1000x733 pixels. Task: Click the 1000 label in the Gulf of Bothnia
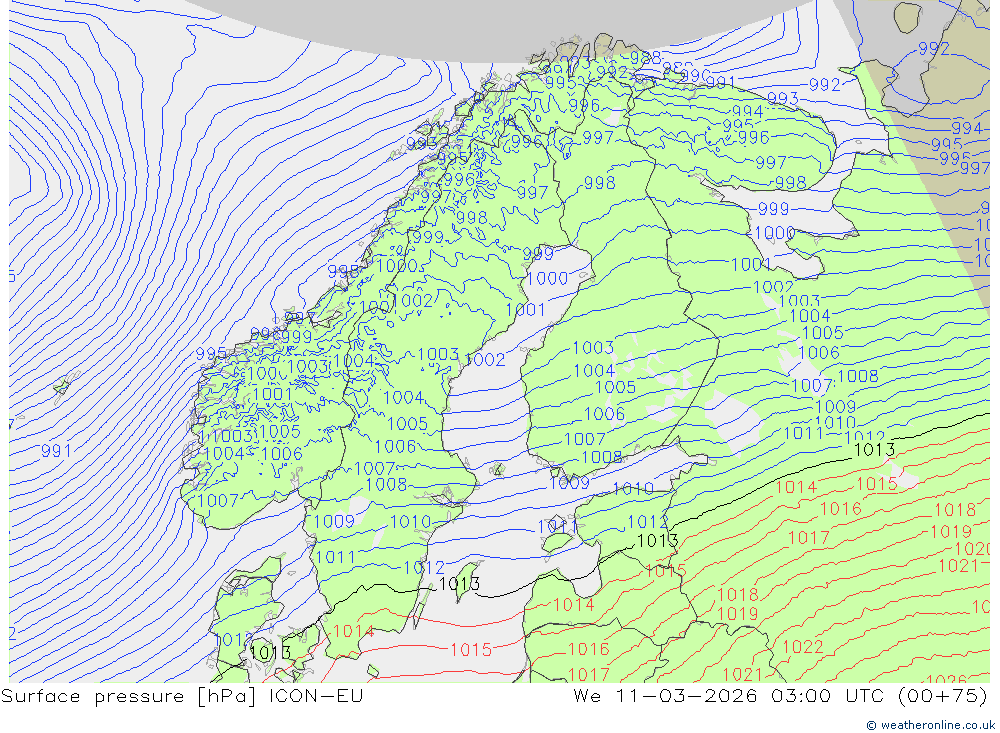[x=547, y=278]
